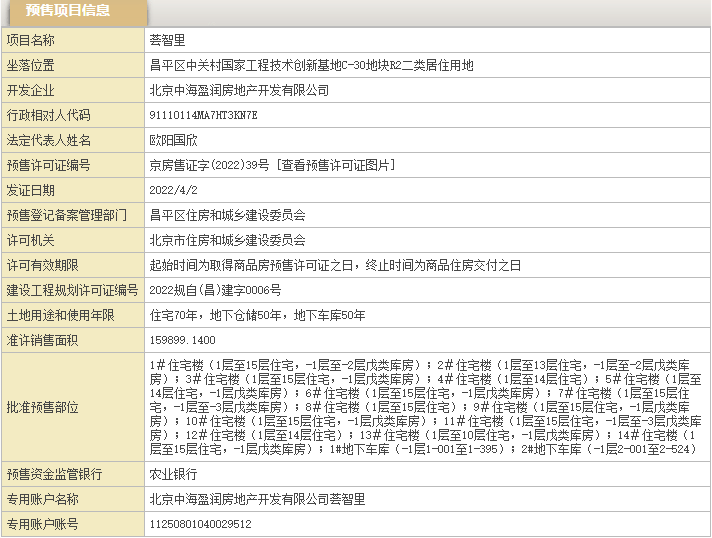712x538 pixels.
Task: Click 北京市住房和城乡建设委员会 authority text
Action: (x=227, y=240)
